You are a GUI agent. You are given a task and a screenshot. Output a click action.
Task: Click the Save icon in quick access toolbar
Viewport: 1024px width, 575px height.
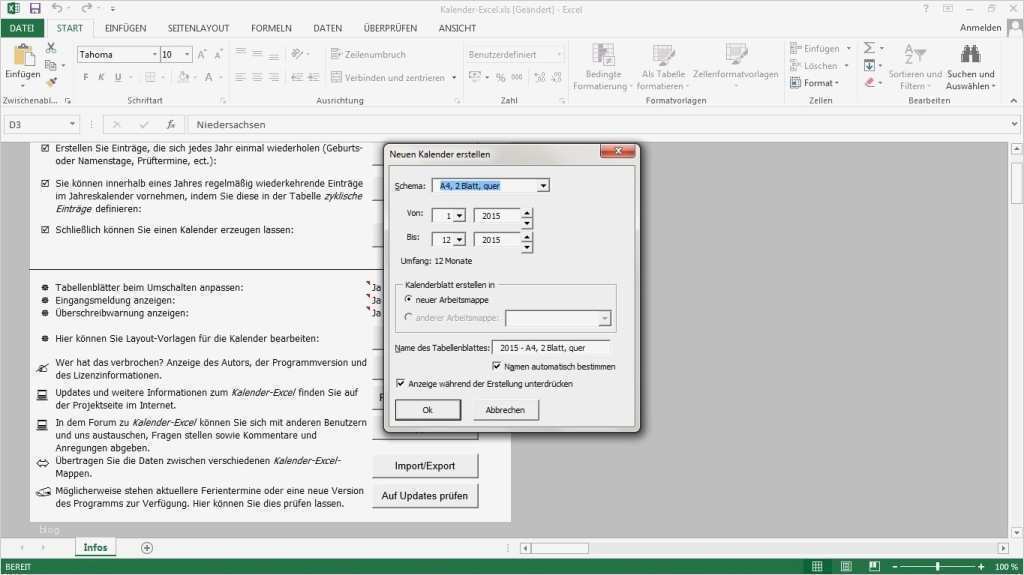click(x=35, y=8)
